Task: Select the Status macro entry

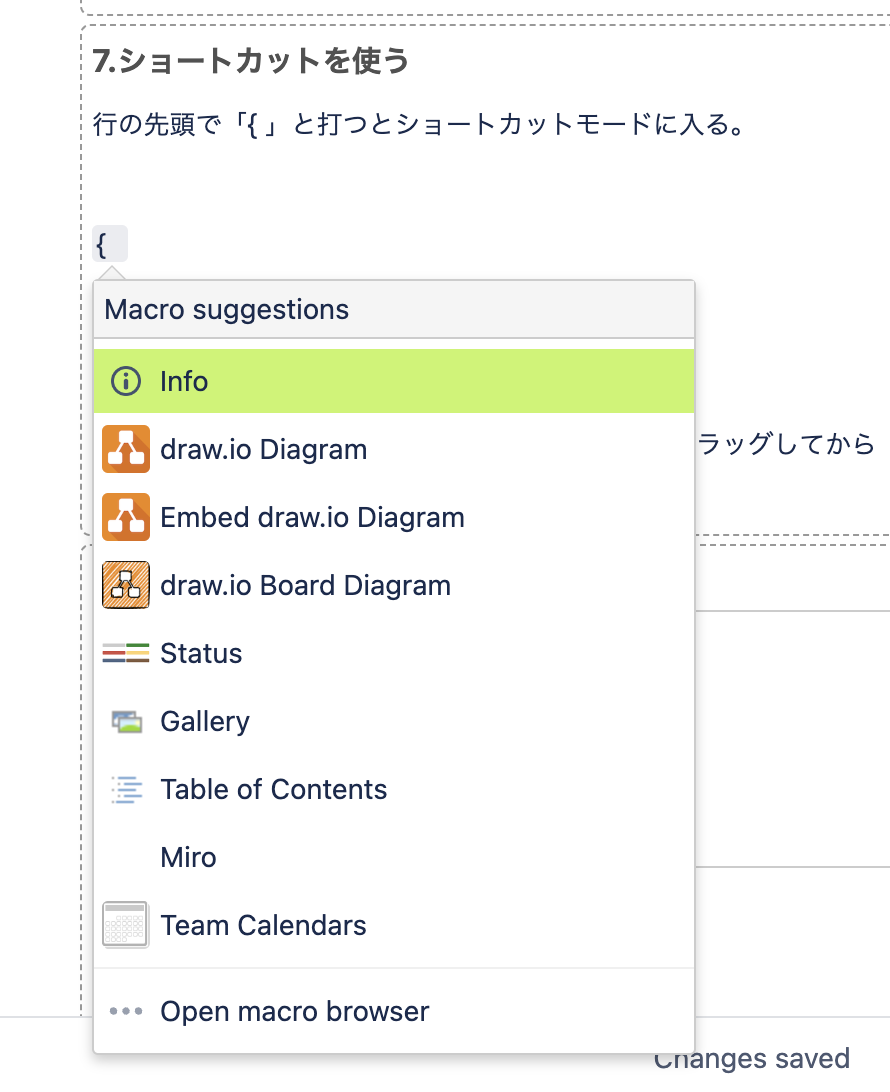Action: pos(394,653)
